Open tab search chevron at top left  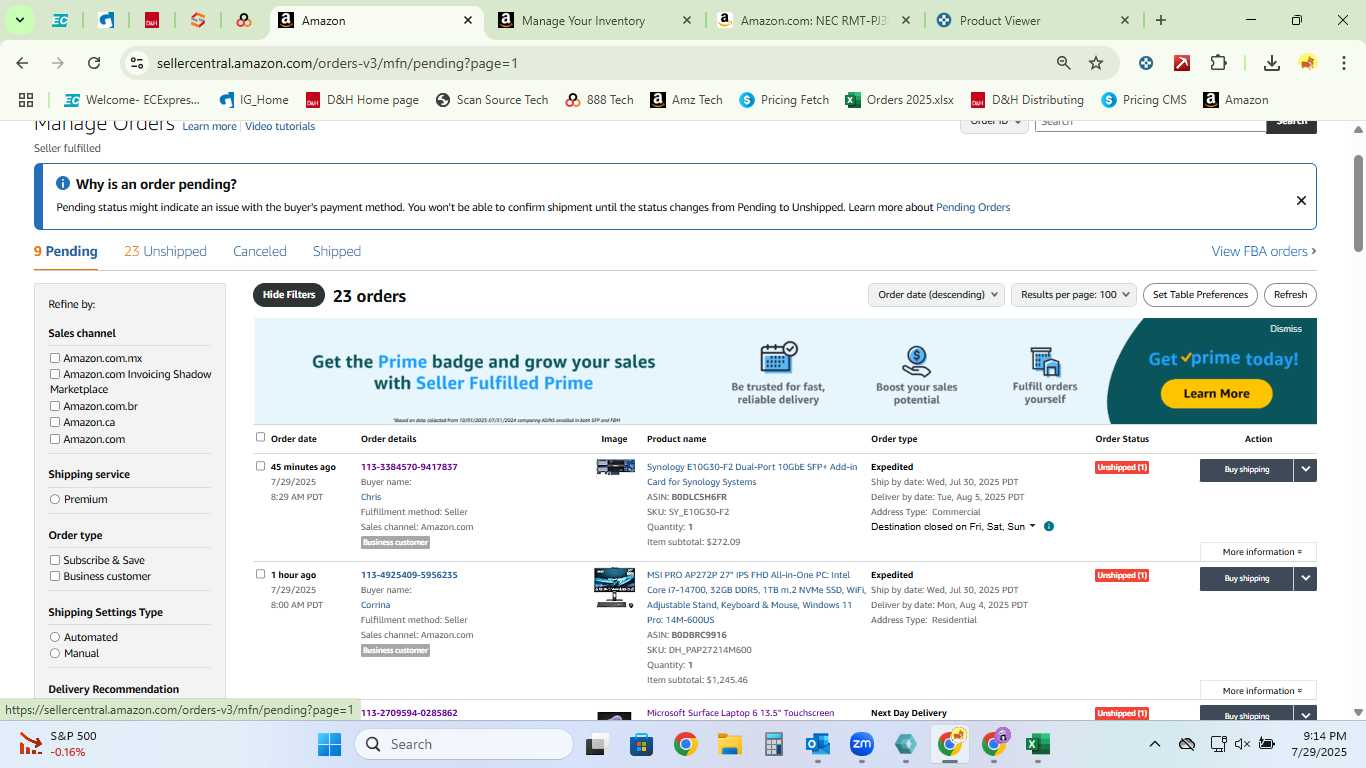[19, 20]
